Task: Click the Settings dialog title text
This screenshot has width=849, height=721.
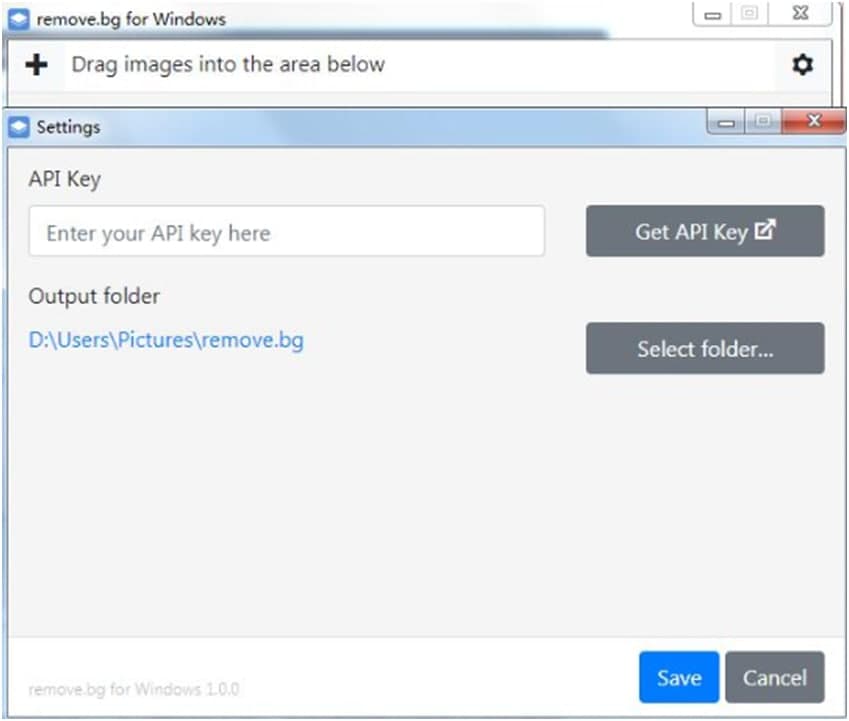Action: pyautogui.click(x=68, y=127)
